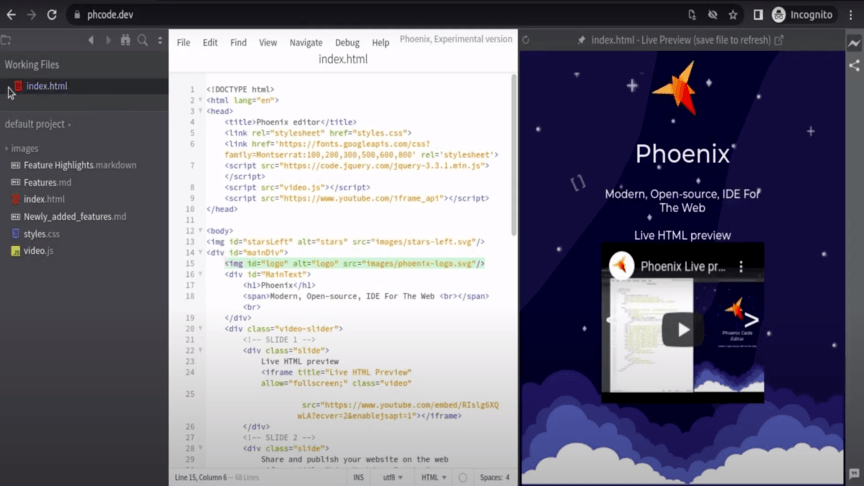Open Newly_added_features.md file

point(75,217)
